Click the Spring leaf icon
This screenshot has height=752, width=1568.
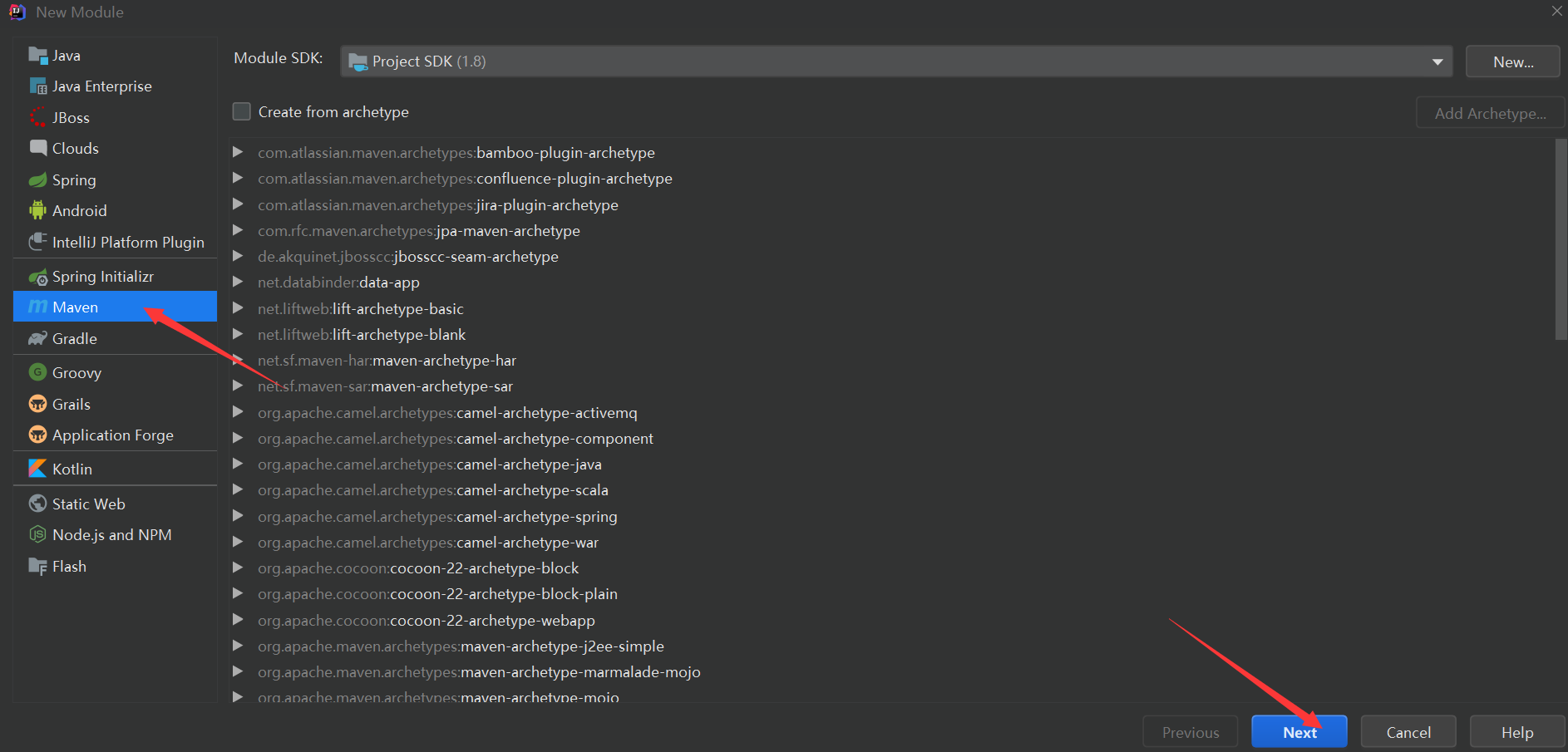(x=37, y=179)
